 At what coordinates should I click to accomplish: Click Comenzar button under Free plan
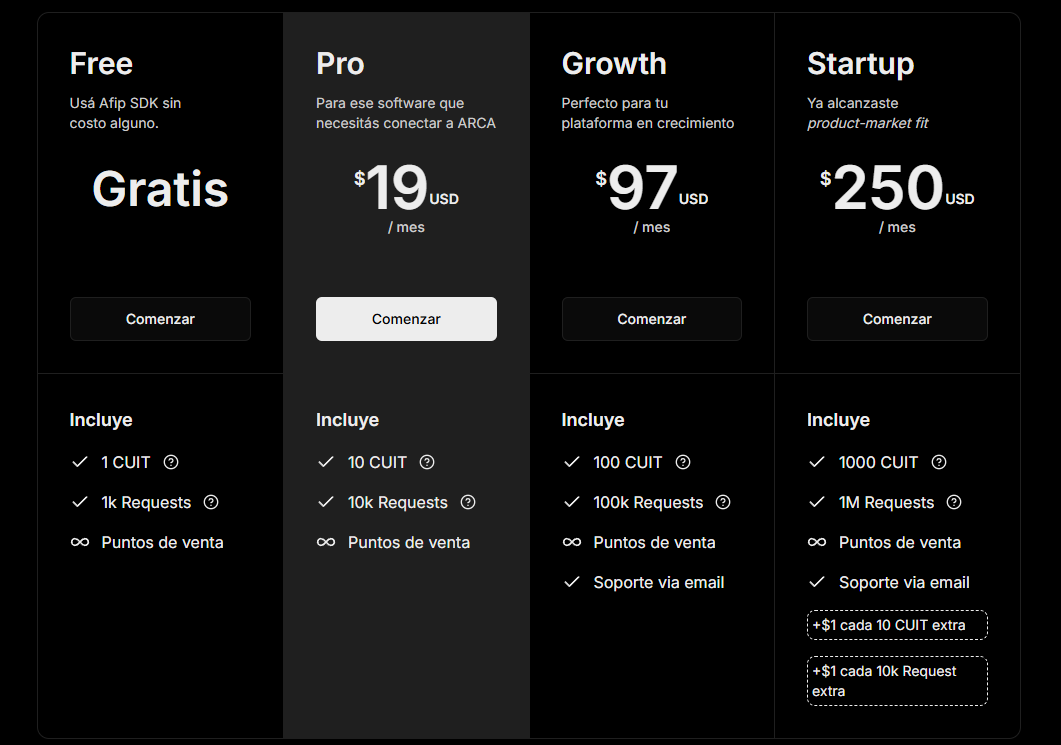click(160, 319)
